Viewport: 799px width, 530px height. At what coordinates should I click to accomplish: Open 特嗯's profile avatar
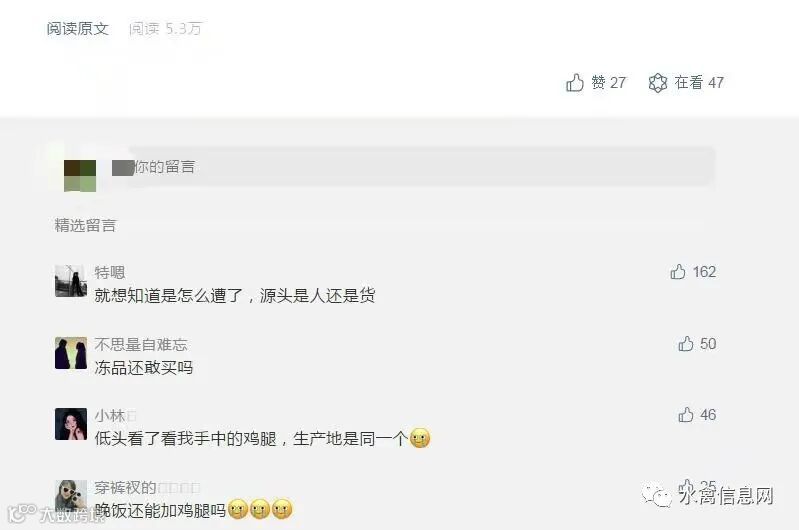pos(70,280)
